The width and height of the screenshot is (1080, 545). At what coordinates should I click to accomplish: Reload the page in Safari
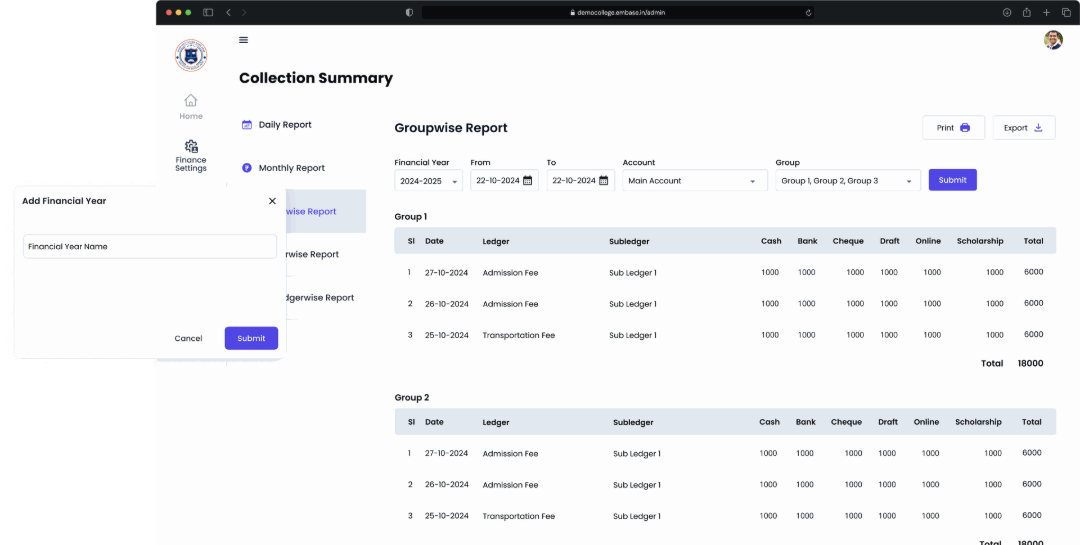[x=808, y=12]
